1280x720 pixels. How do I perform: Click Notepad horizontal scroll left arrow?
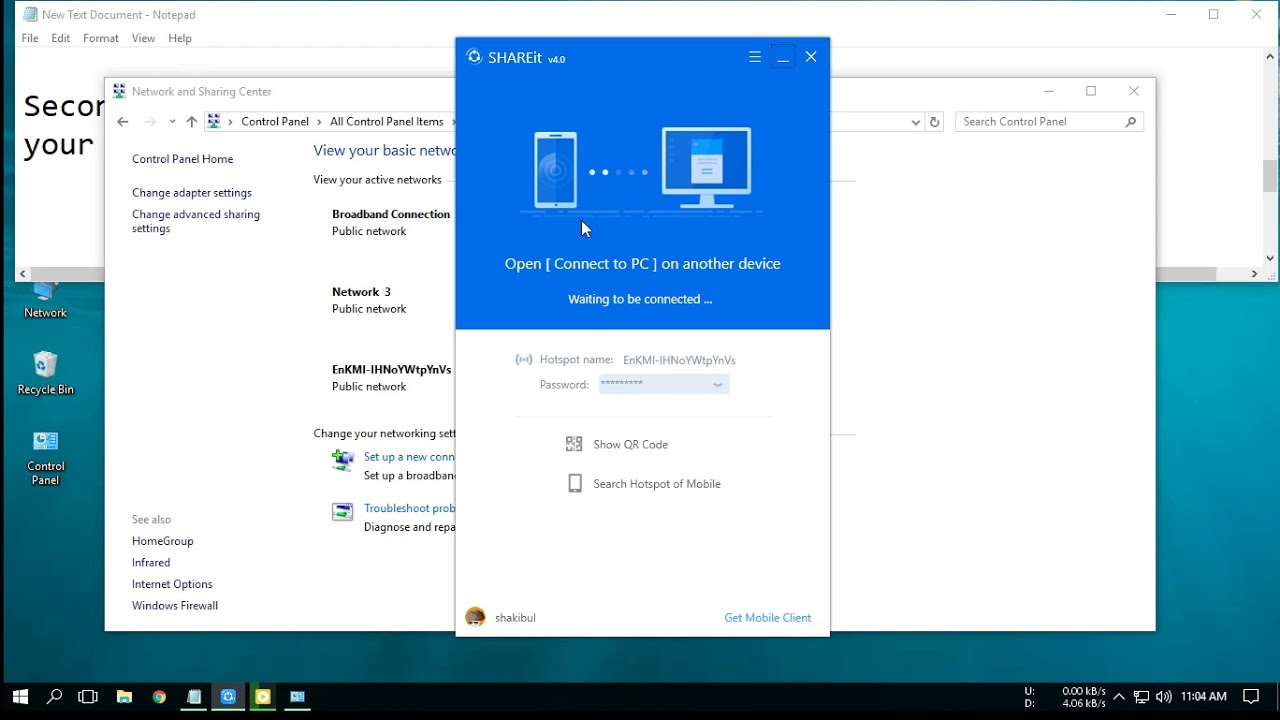(x=23, y=274)
